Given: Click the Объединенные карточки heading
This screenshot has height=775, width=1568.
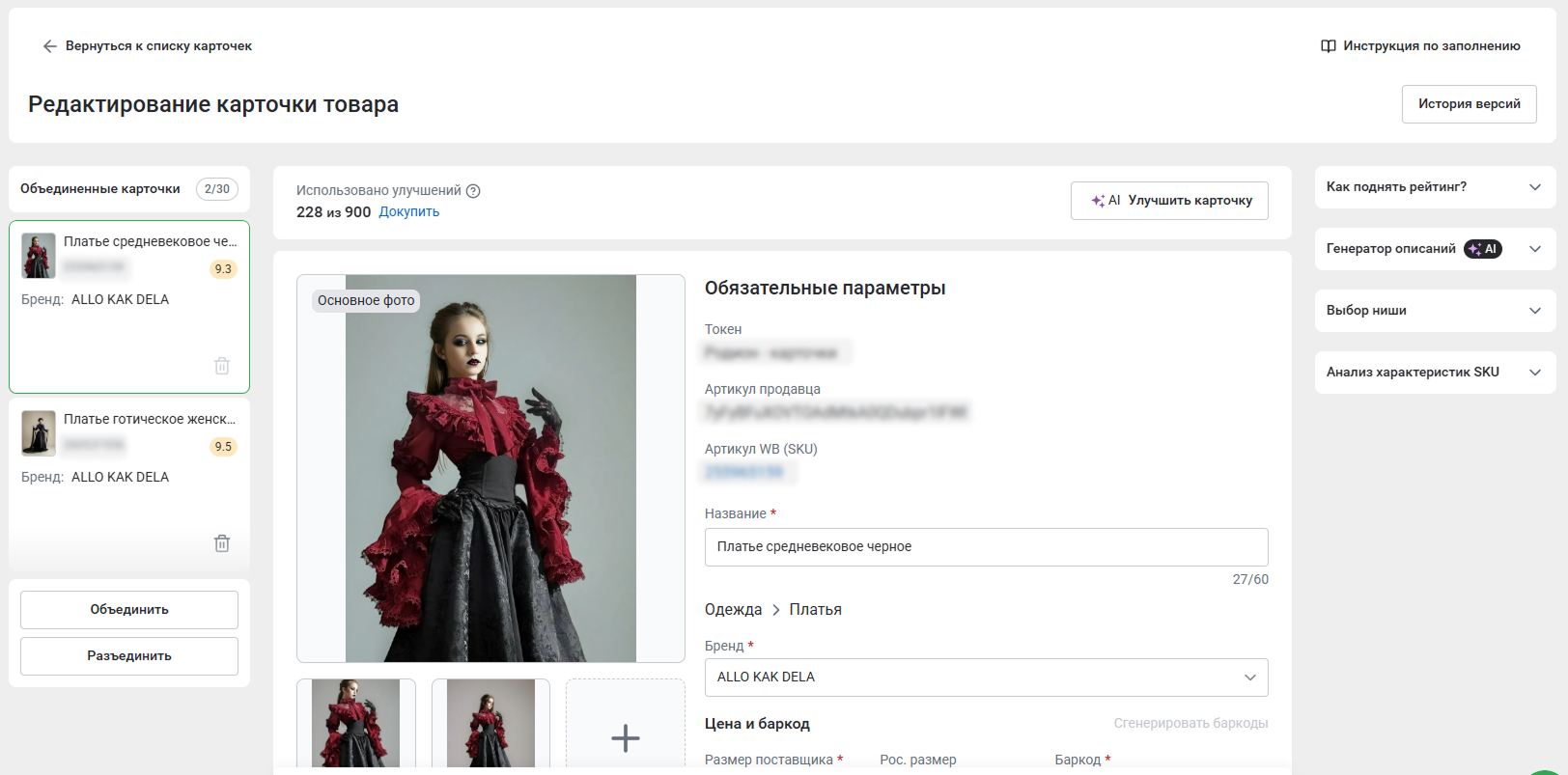Looking at the screenshot, I should (x=100, y=189).
